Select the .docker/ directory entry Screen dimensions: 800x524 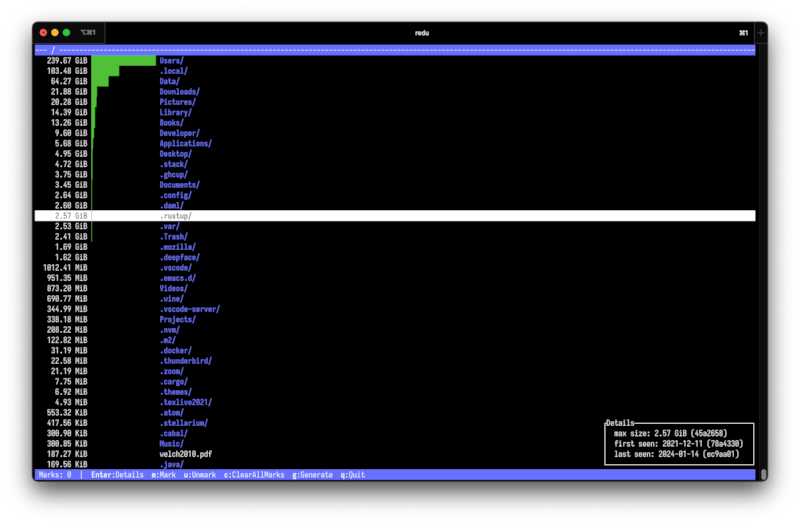click(x=176, y=351)
